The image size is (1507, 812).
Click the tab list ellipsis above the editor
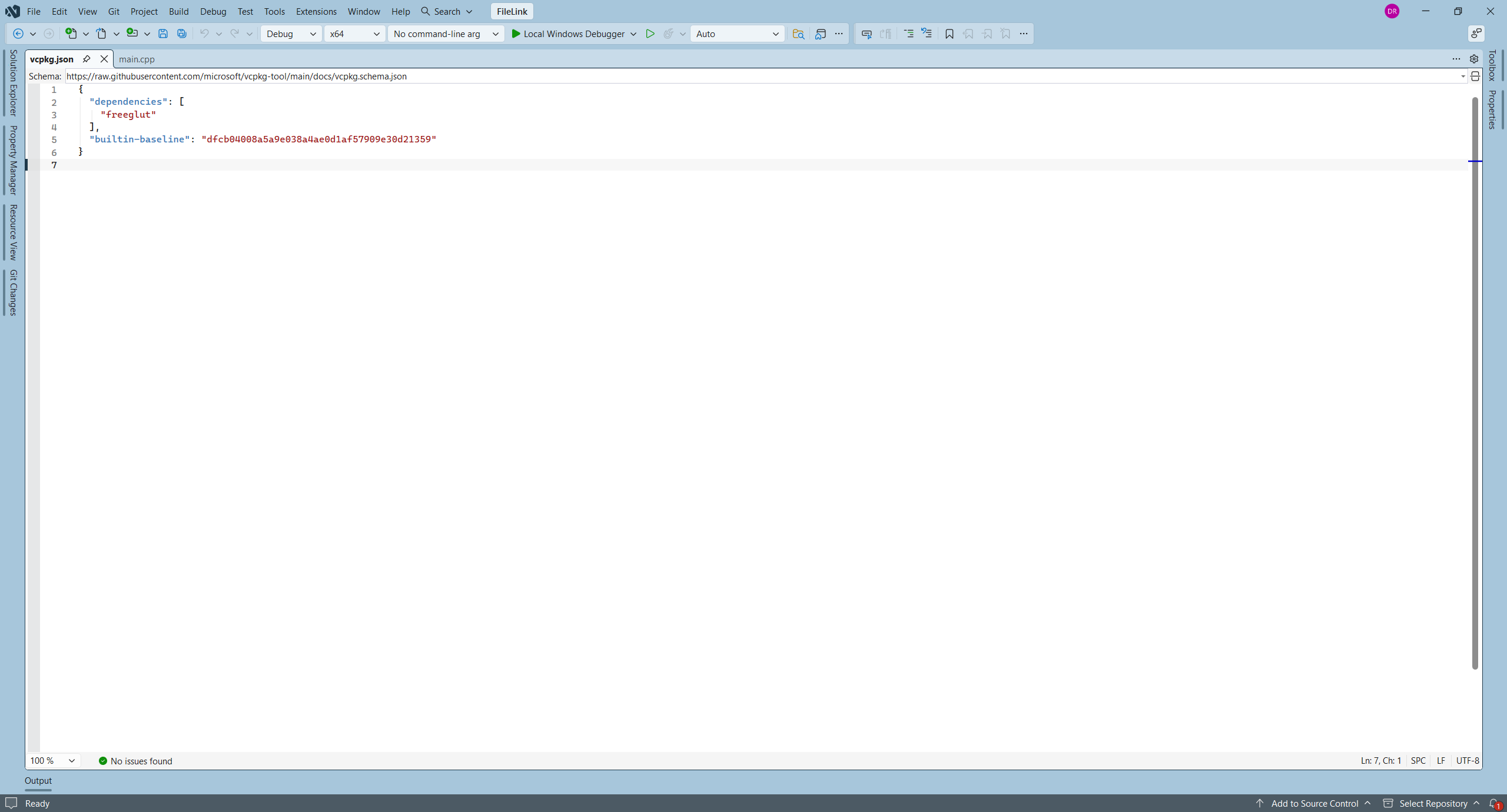[x=1456, y=59]
